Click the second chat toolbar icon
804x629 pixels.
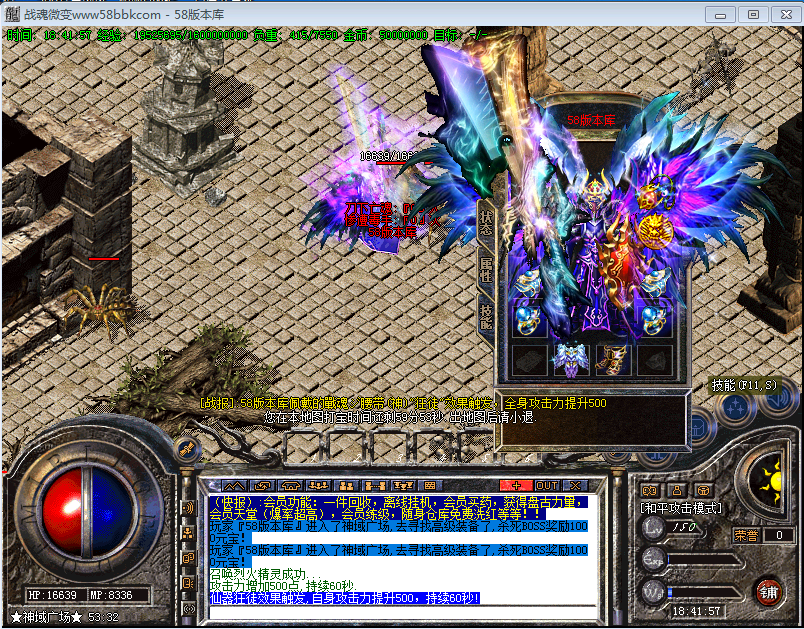pos(262,485)
